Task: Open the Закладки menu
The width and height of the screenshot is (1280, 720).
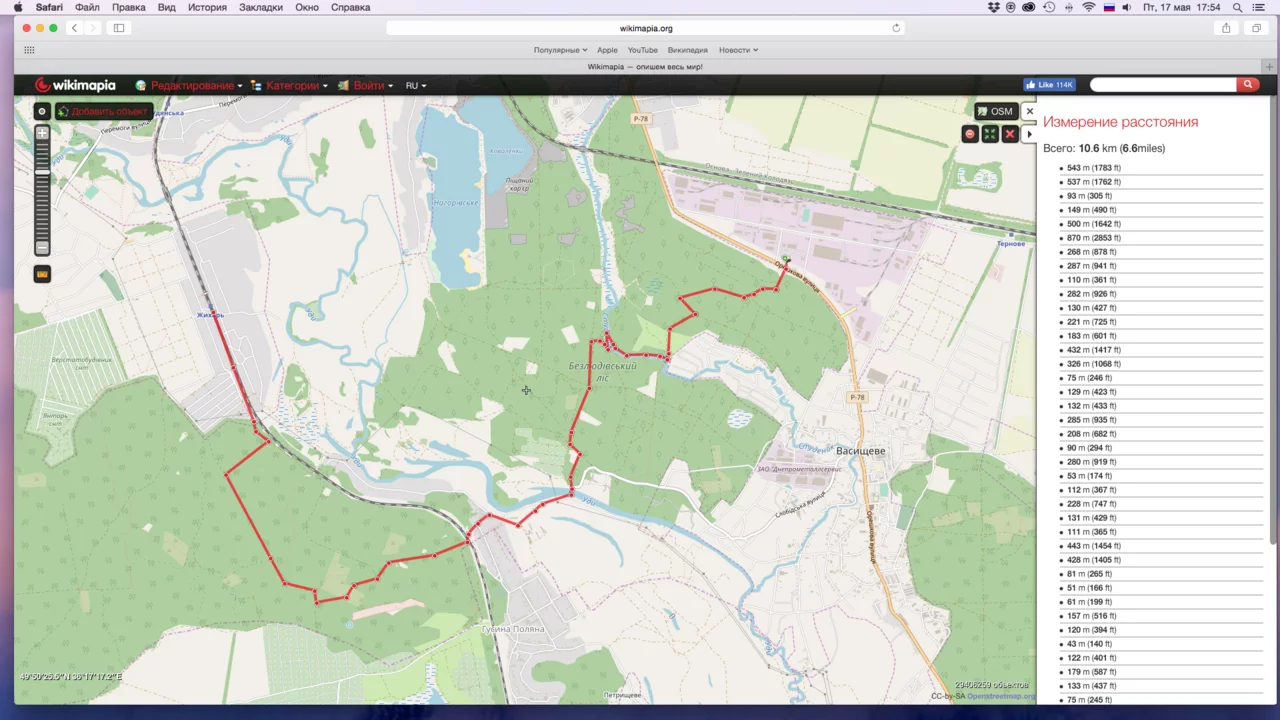Action: pos(260,7)
